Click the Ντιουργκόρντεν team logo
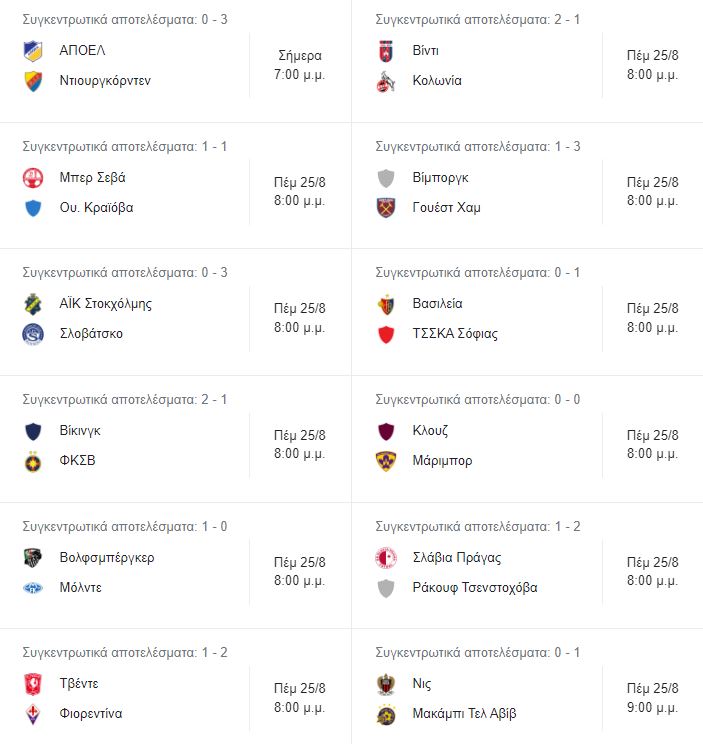 click(x=33, y=81)
